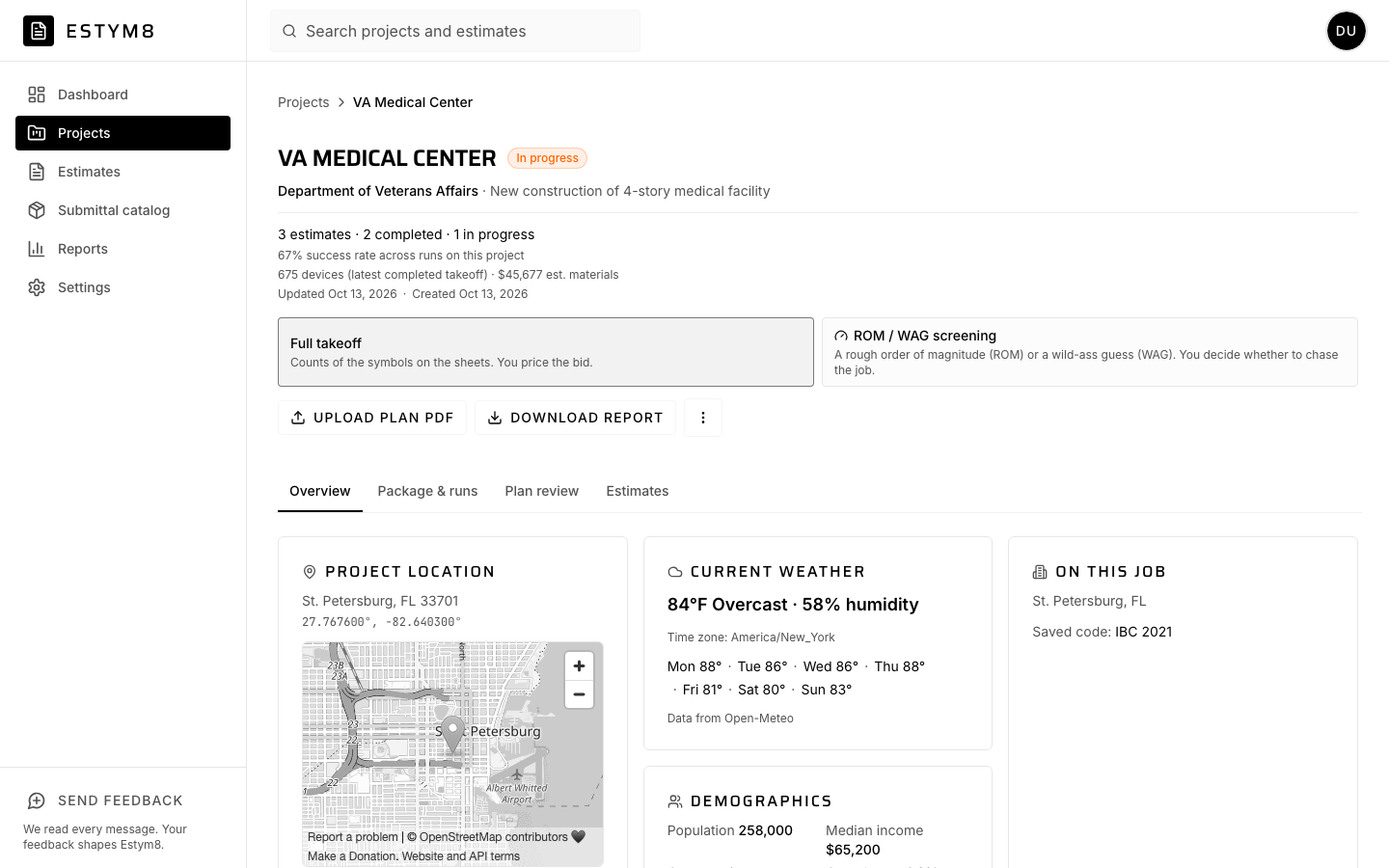Zoom out on the map
This screenshot has height=868, width=1389.
579,694
